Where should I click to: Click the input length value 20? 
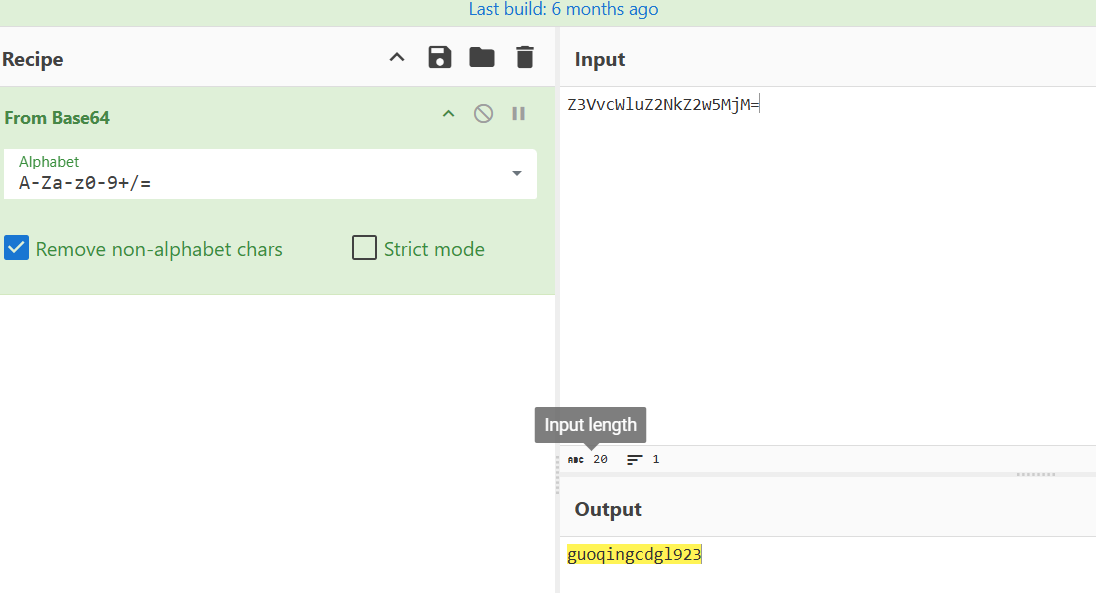600,459
